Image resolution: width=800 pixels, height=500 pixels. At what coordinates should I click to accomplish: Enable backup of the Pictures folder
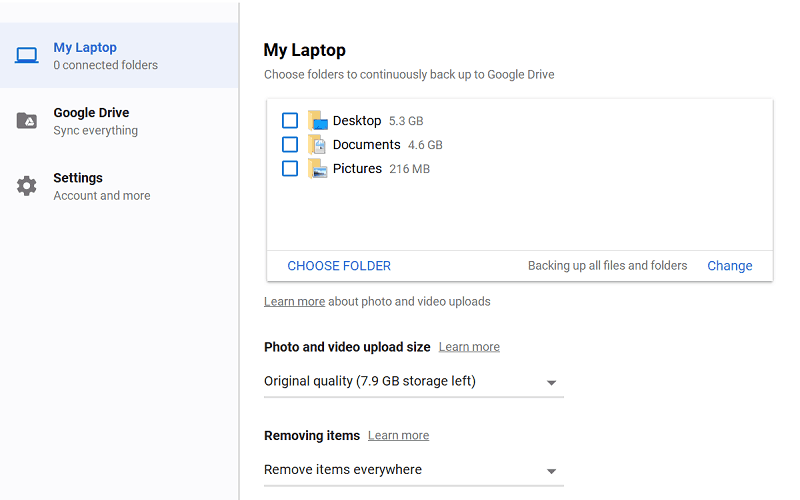coord(290,168)
